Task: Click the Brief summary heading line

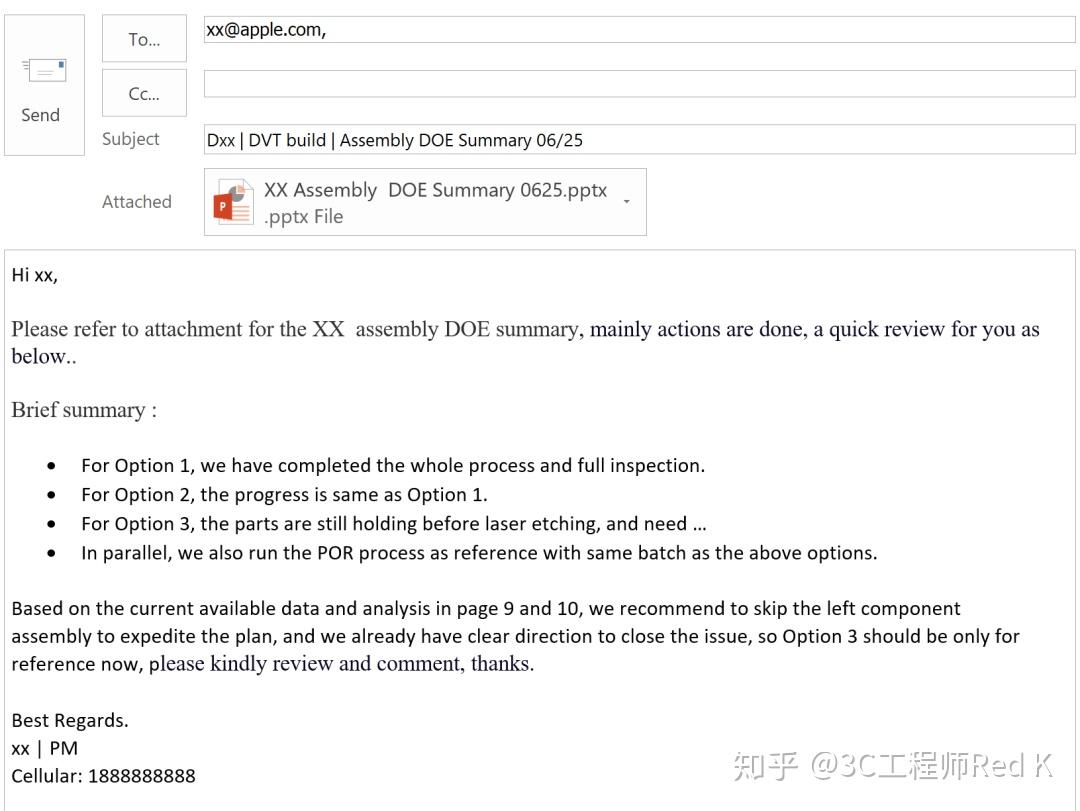Action: click(x=84, y=410)
